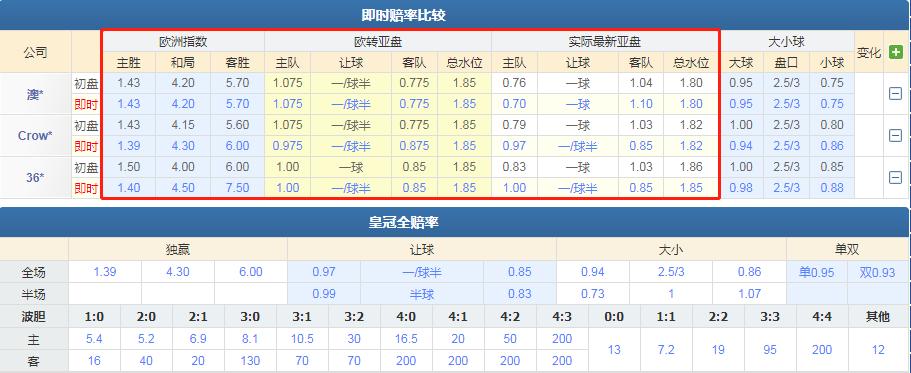
Task: Click 16.5 home odds under score 4:0
Action: [x=406, y=339]
